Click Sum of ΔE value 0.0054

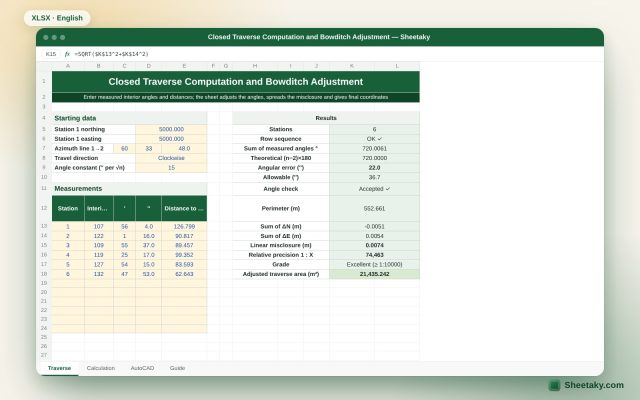pos(374,236)
